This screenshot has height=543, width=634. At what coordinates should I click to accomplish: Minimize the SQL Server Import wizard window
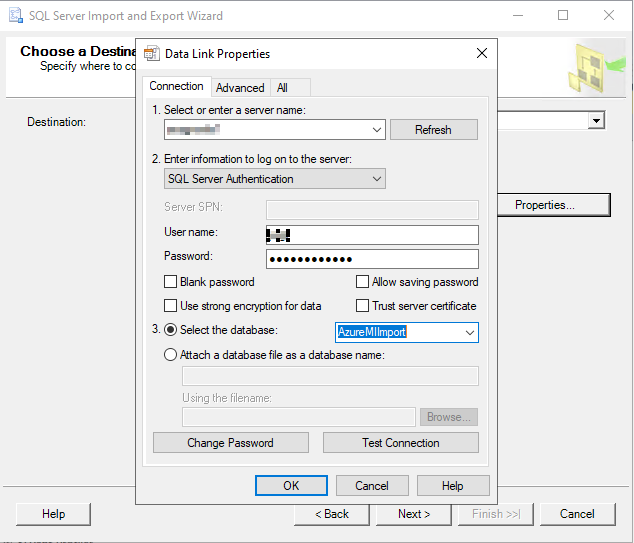coord(518,15)
